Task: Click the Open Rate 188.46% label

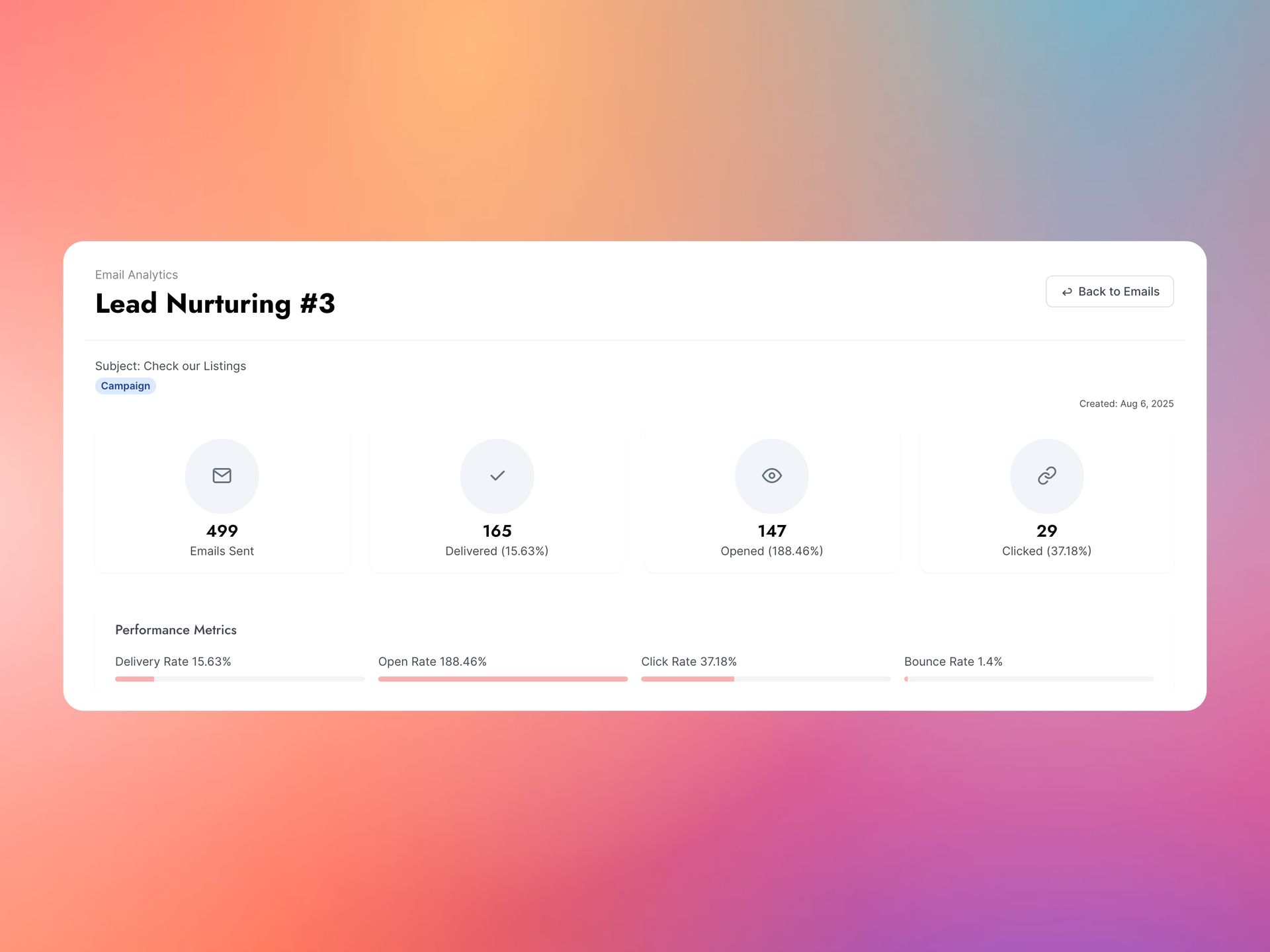Action: 433,662
